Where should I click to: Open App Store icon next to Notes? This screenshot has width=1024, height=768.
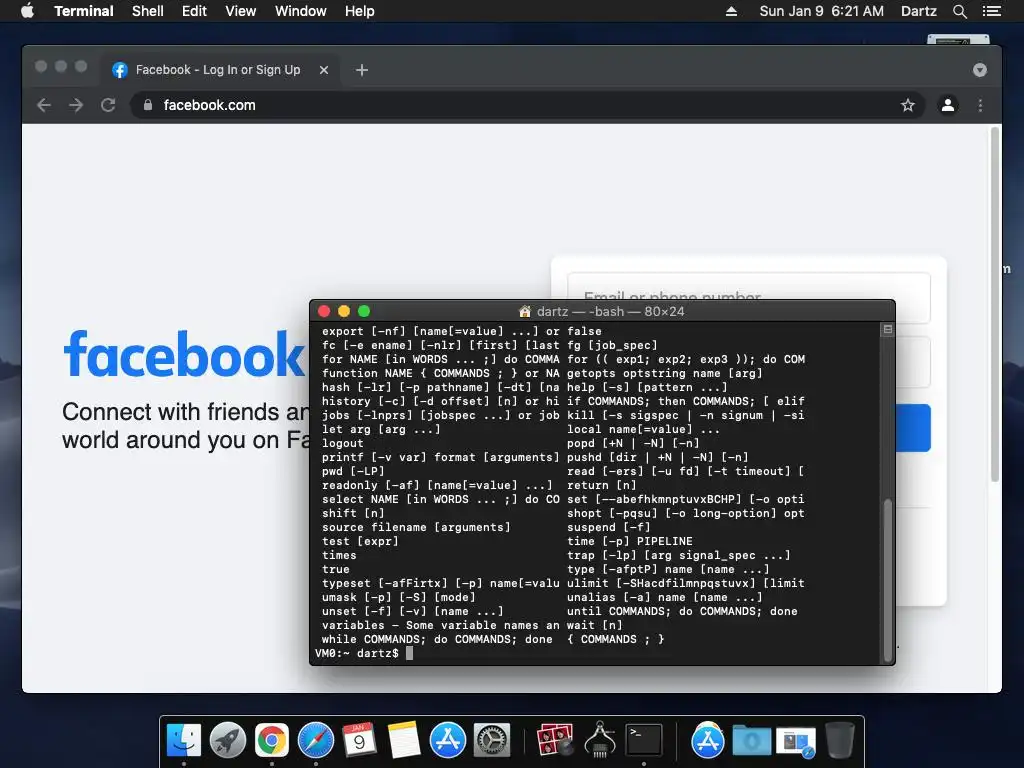pos(447,741)
